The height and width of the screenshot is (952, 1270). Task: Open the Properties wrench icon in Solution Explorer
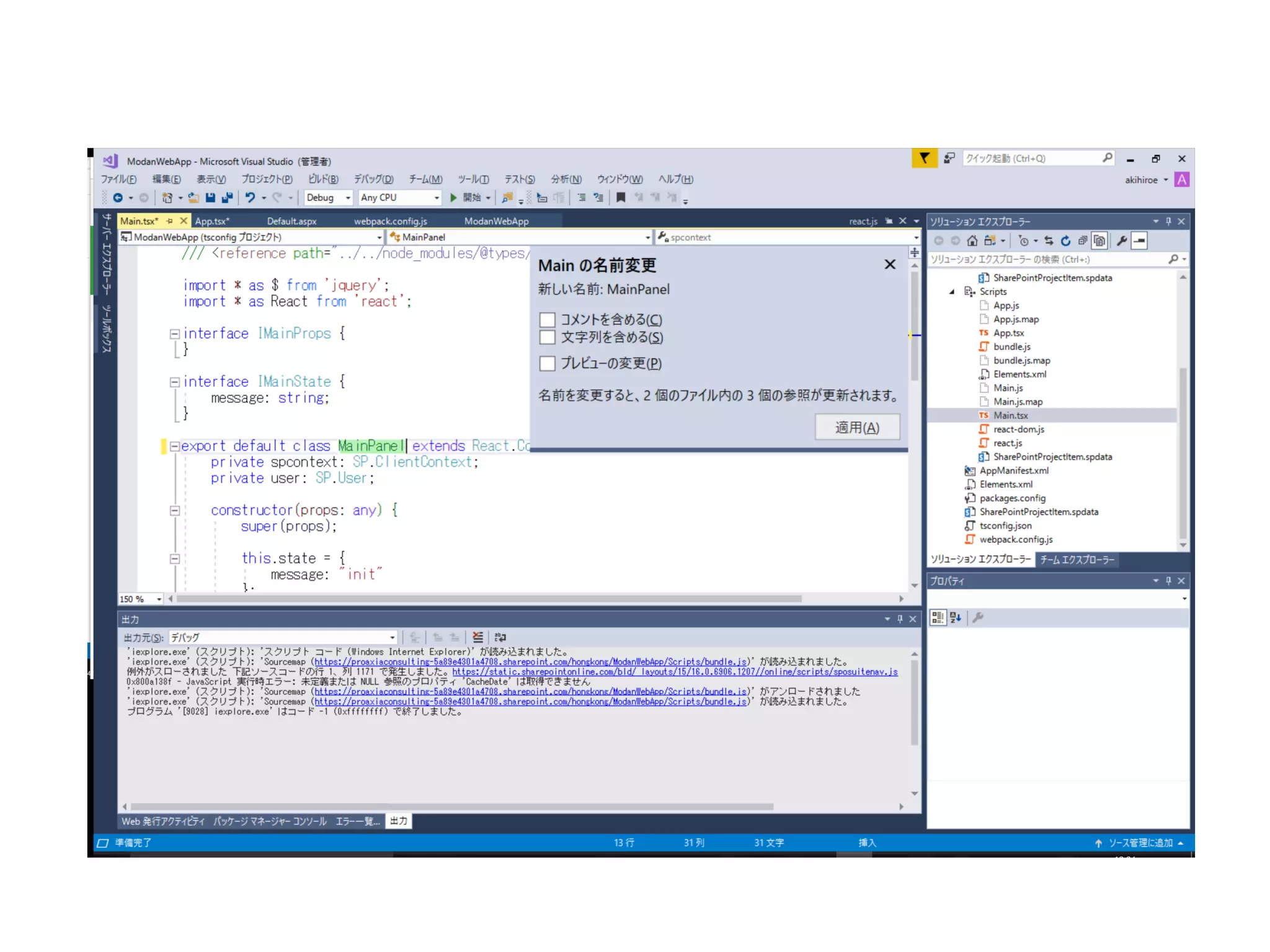click(1121, 240)
